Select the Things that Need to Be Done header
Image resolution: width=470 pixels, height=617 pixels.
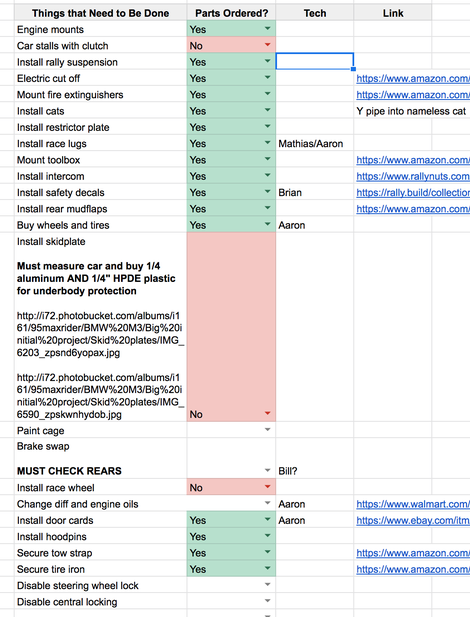click(100, 13)
